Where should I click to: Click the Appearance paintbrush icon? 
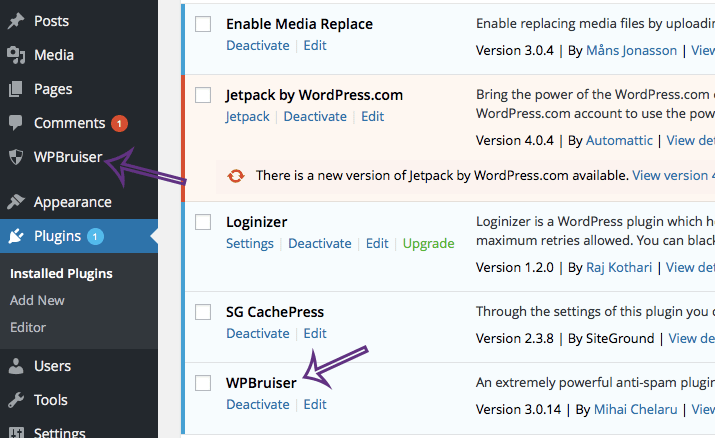click(16, 202)
